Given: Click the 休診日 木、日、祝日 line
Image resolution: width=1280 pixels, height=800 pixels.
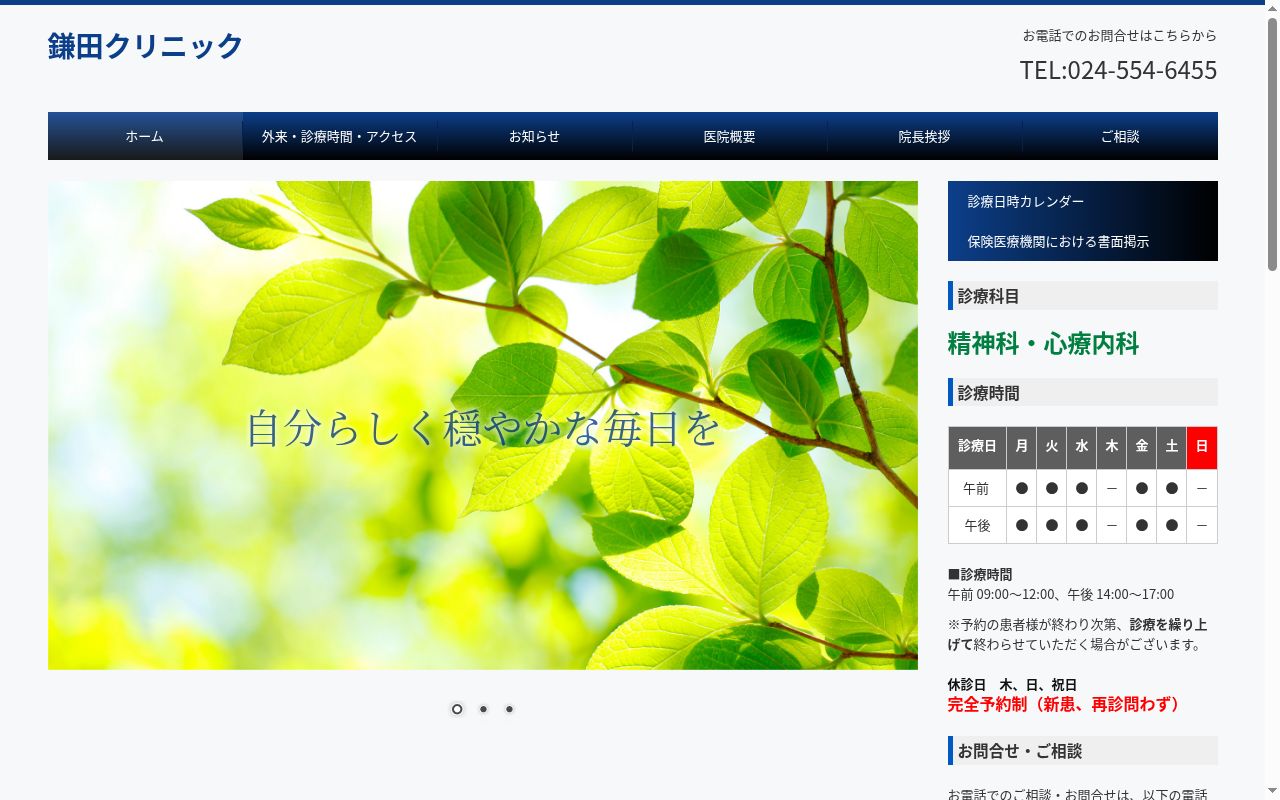Looking at the screenshot, I should tap(1012, 685).
